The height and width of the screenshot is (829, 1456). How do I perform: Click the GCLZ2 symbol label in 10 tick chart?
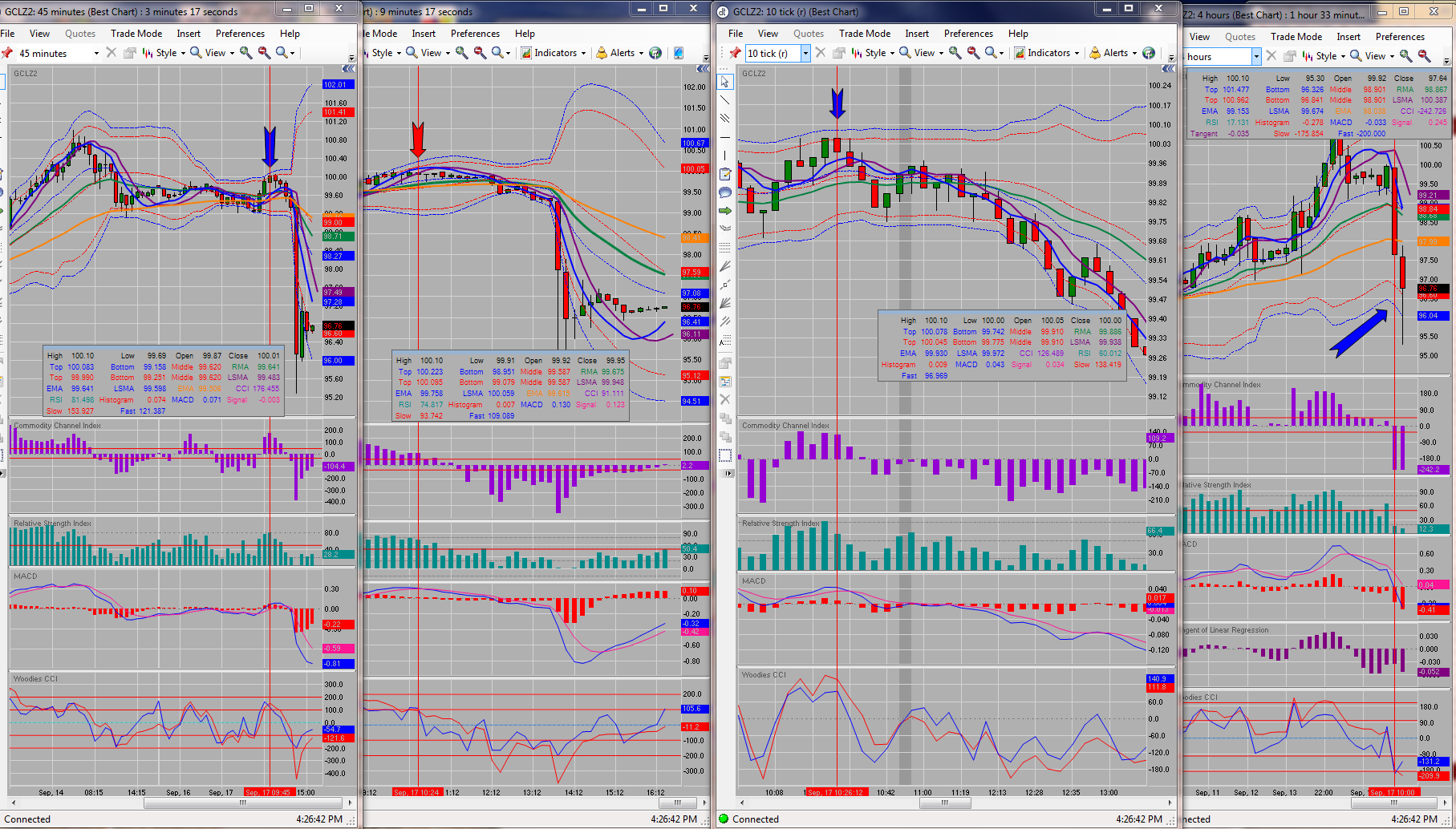point(753,73)
